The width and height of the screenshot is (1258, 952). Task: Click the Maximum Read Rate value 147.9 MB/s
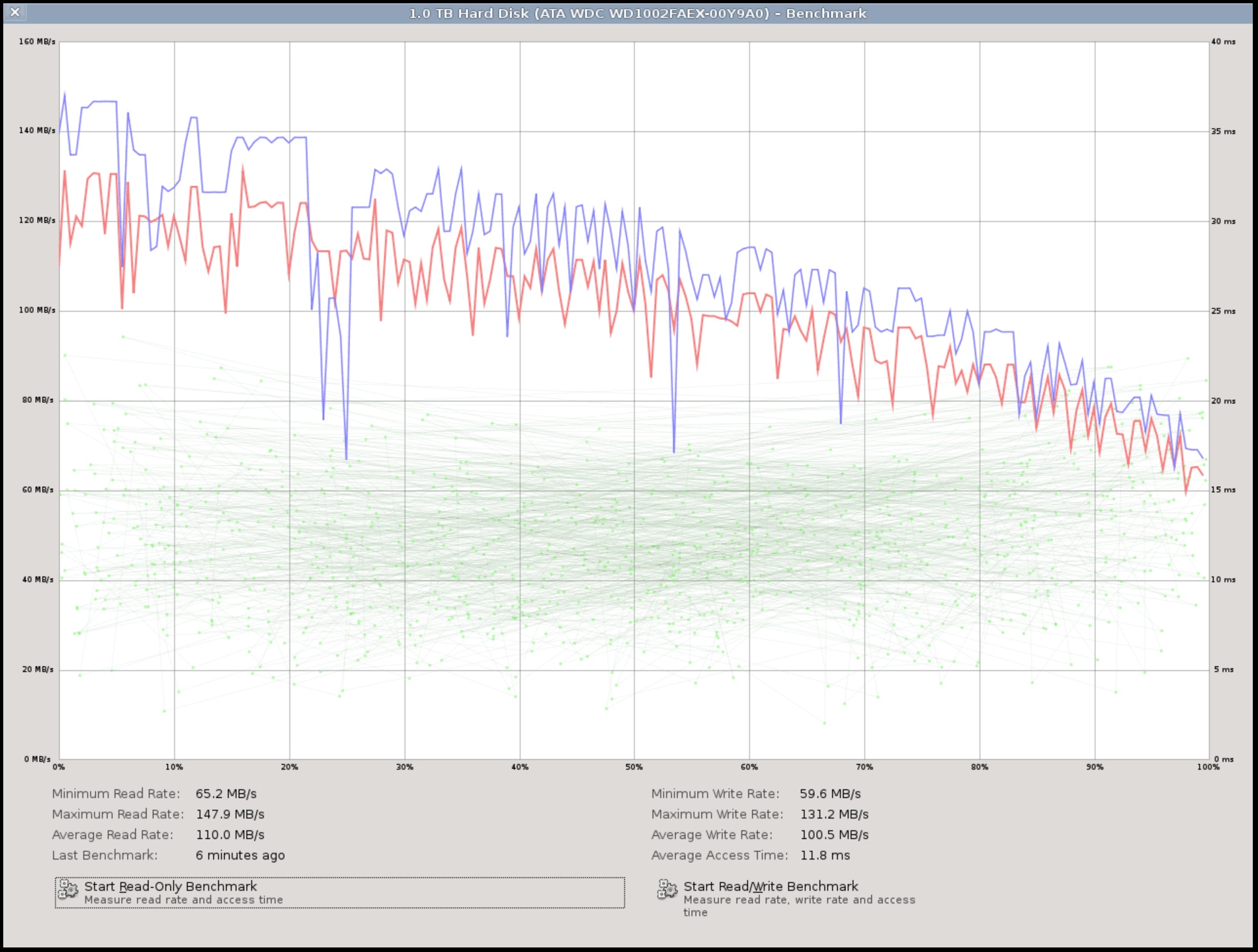pyautogui.click(x=230, y=814)
